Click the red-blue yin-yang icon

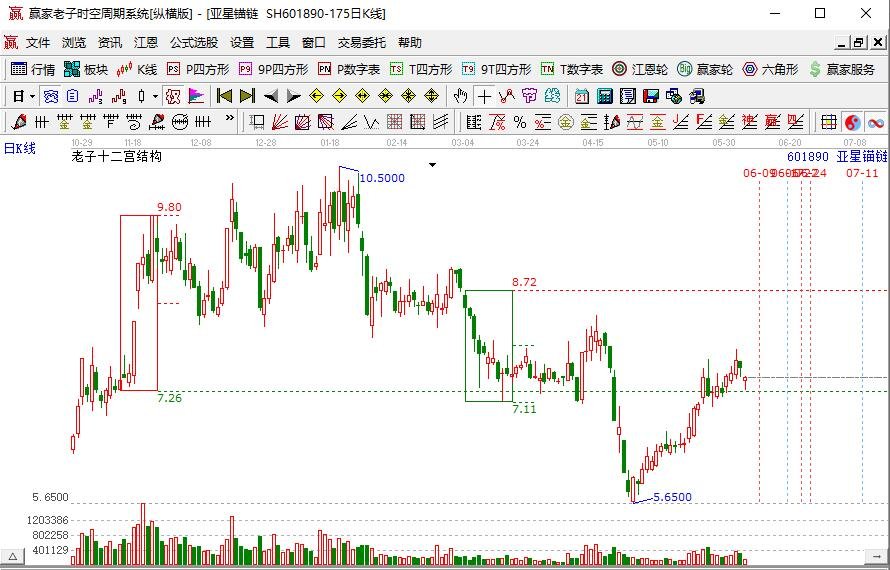pyautogui.click(x=852, y=121)
